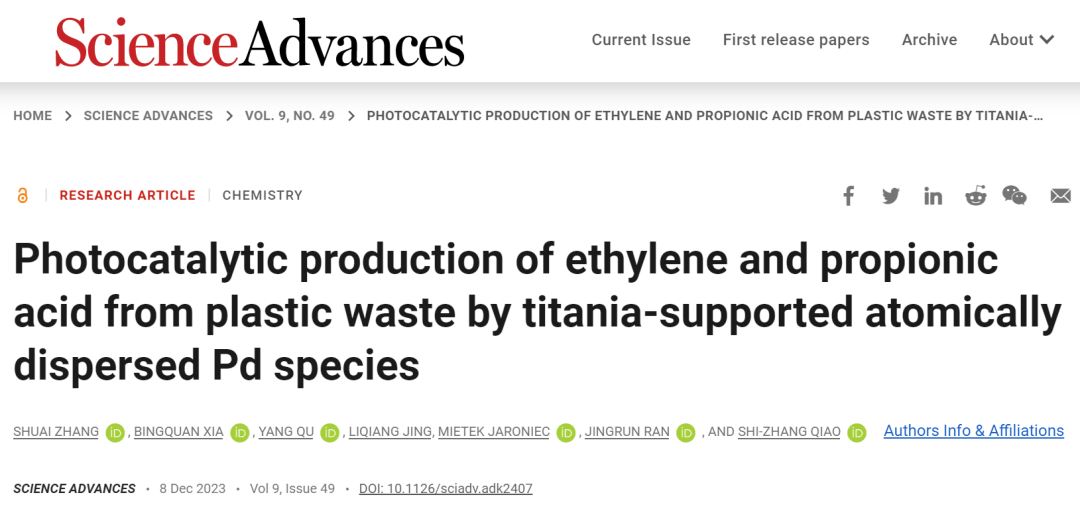Open Authors Info & Affiliations link
Viewport: 1080px width, 505px height.
pos(973,431)
